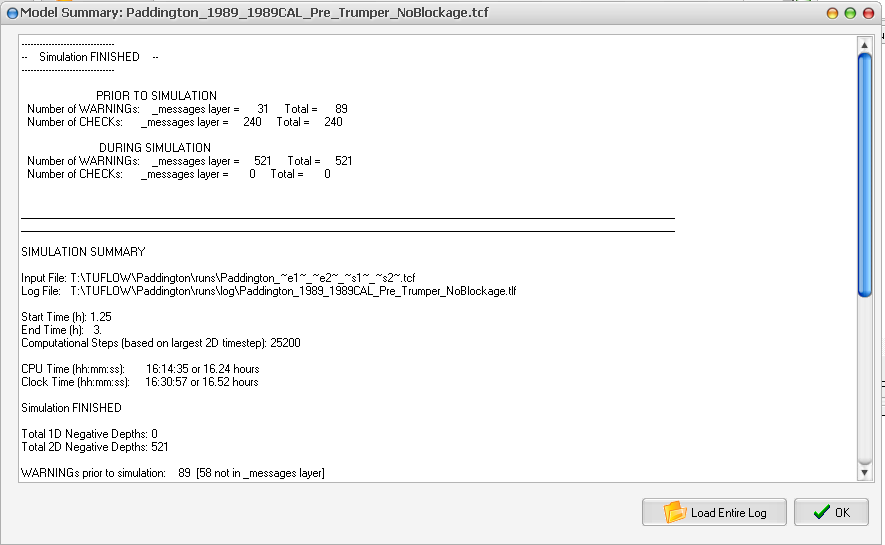Click the Clock Time line in the log
Image resolution: width=885 pixels, height=545 pixels.
pos(140,382)
